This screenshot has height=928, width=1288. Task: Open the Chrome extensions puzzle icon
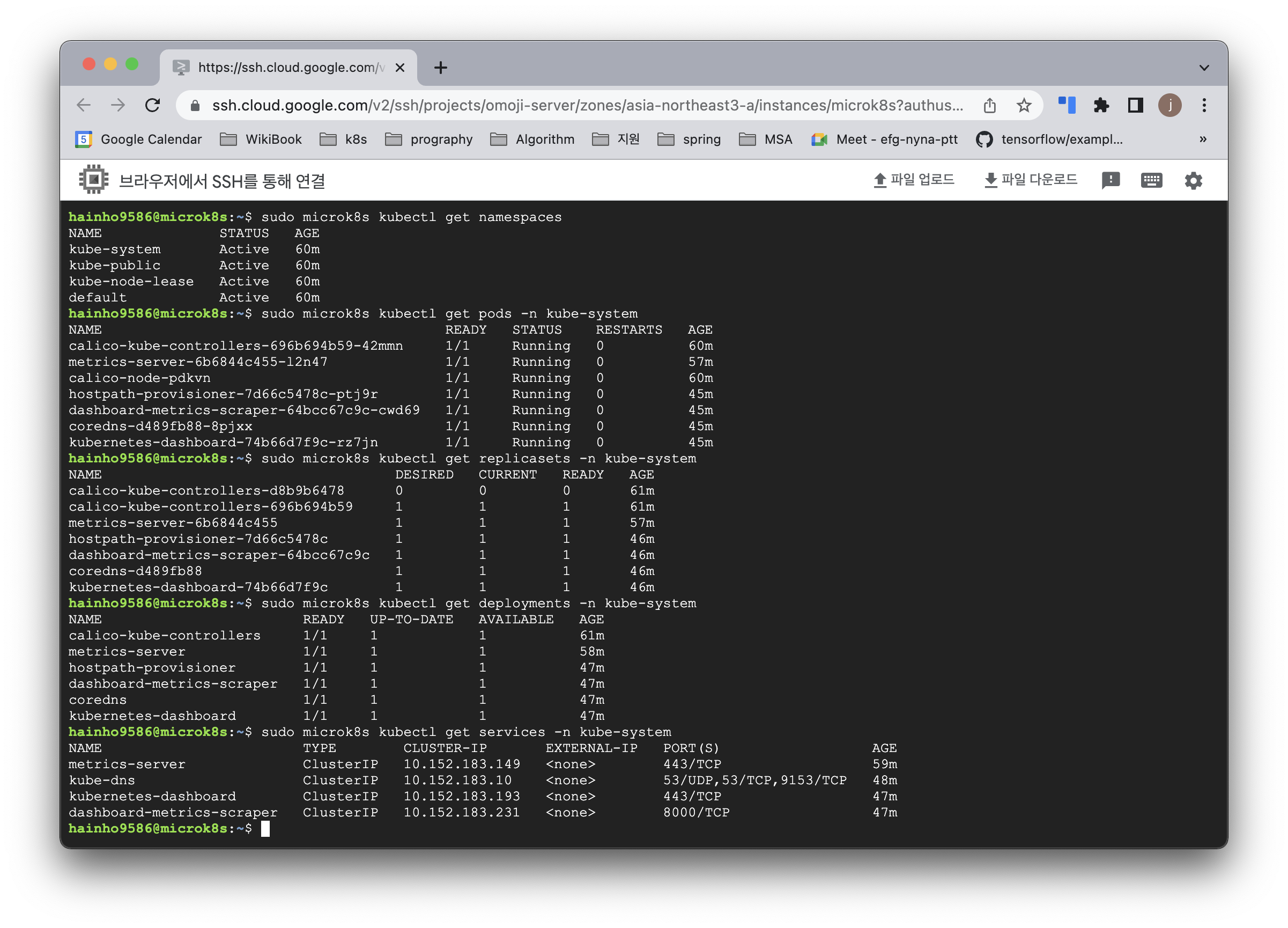1101,105
